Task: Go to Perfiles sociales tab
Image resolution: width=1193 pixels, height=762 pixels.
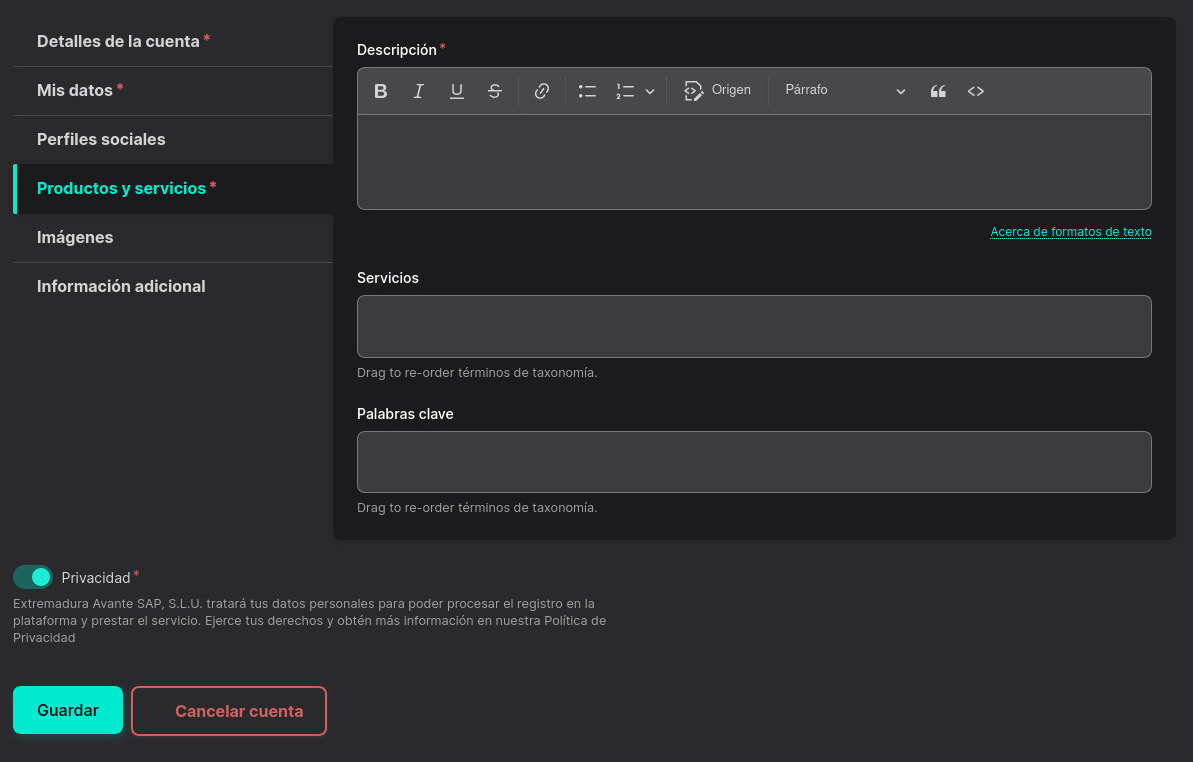Action: pyautogui.click(x=101, y=139)
